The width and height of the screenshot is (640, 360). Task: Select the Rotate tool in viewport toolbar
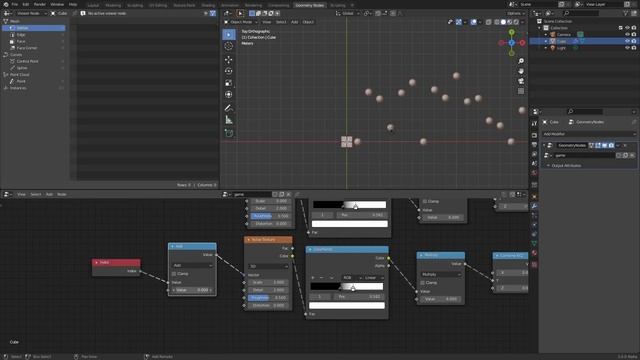click(x=229, y=71)
